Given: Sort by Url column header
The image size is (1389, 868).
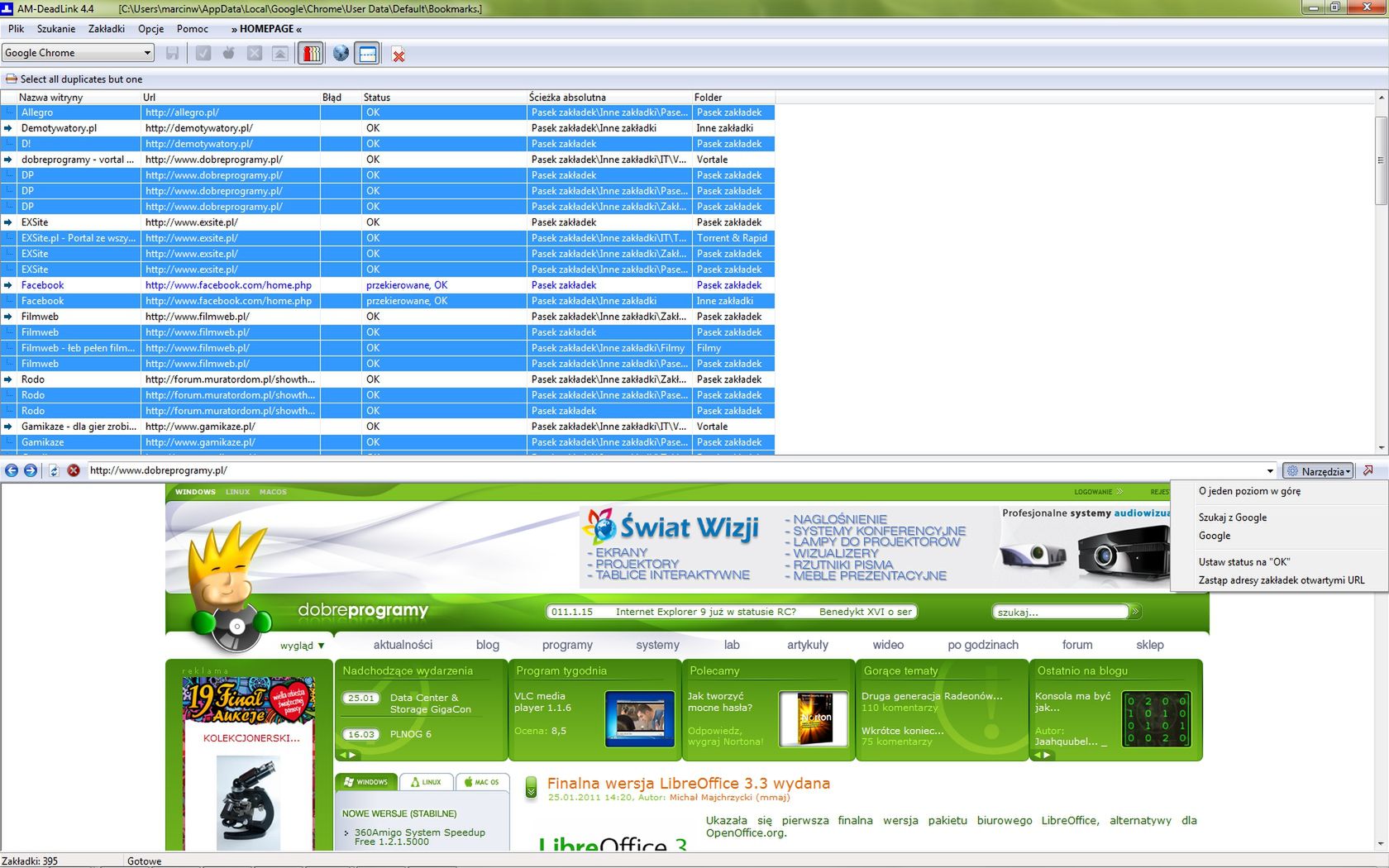Looking at the screenshot, I should coord(230,98).
